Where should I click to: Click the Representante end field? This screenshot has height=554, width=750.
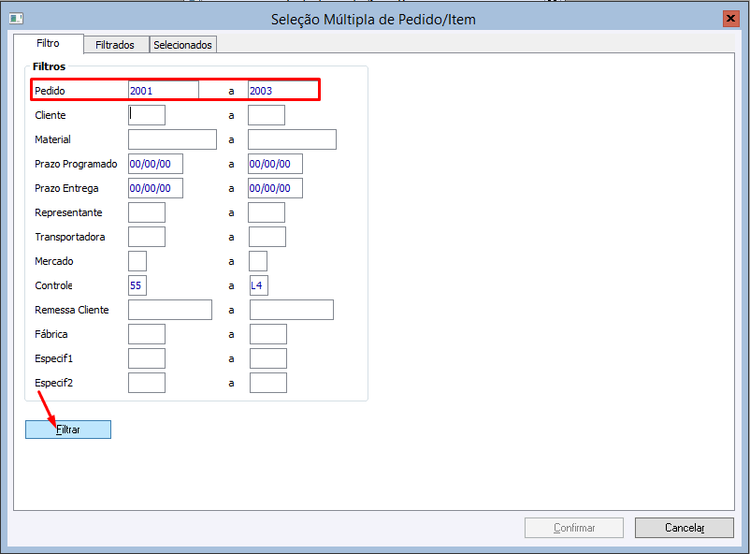tap(266, 212)
